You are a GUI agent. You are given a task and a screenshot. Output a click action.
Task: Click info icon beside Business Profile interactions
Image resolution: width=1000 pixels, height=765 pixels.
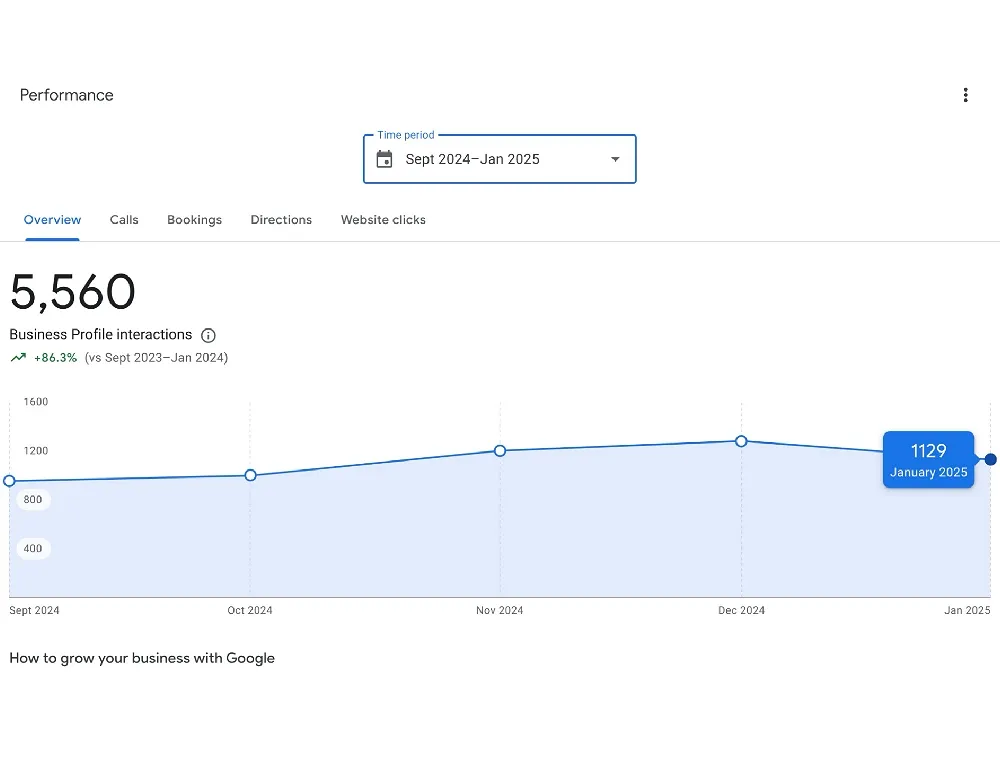coord(208,336)
